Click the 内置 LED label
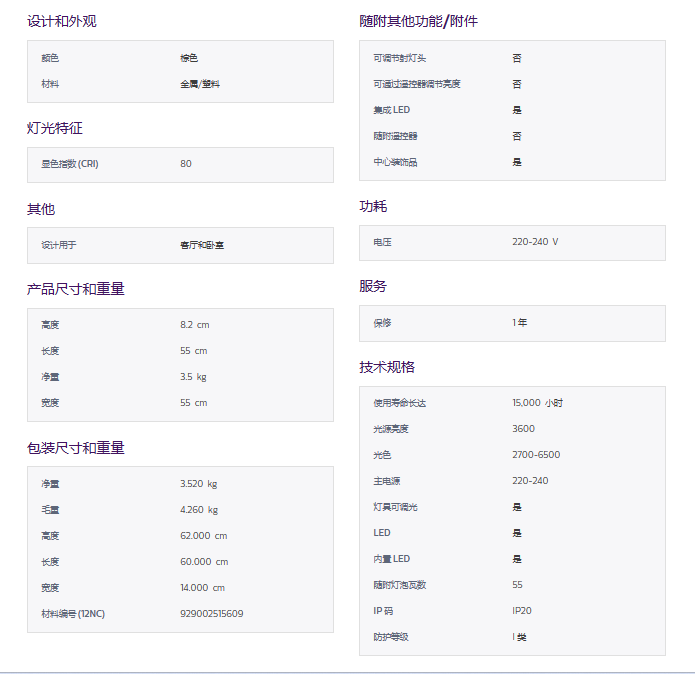Viewport: 695px width, 674px height. tap(392, 559)
